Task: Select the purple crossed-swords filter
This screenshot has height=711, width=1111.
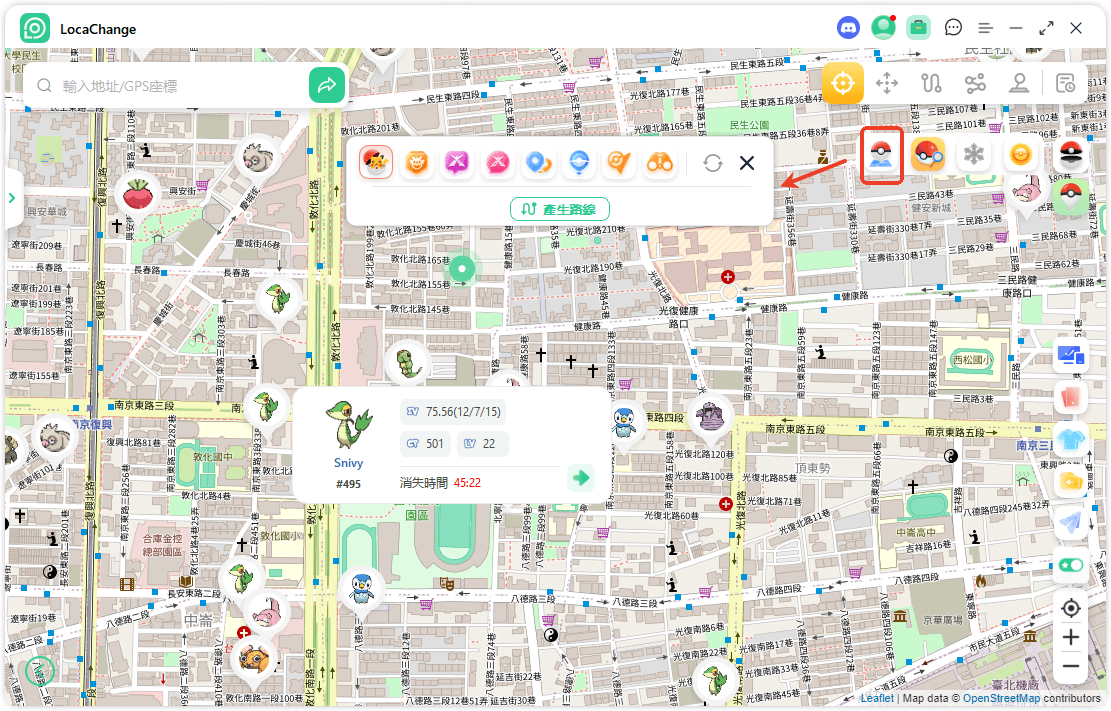Action: pyautogui.click(x=457, y=163)
